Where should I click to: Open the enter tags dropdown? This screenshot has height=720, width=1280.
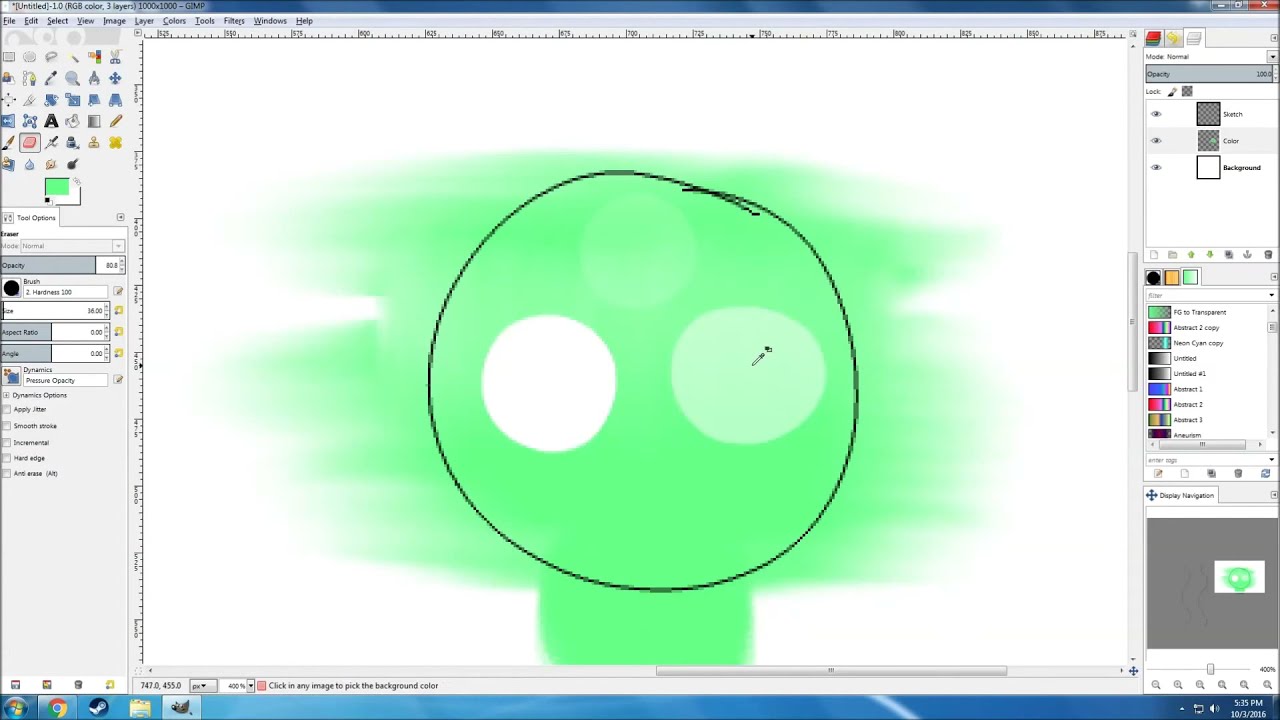1271,460
